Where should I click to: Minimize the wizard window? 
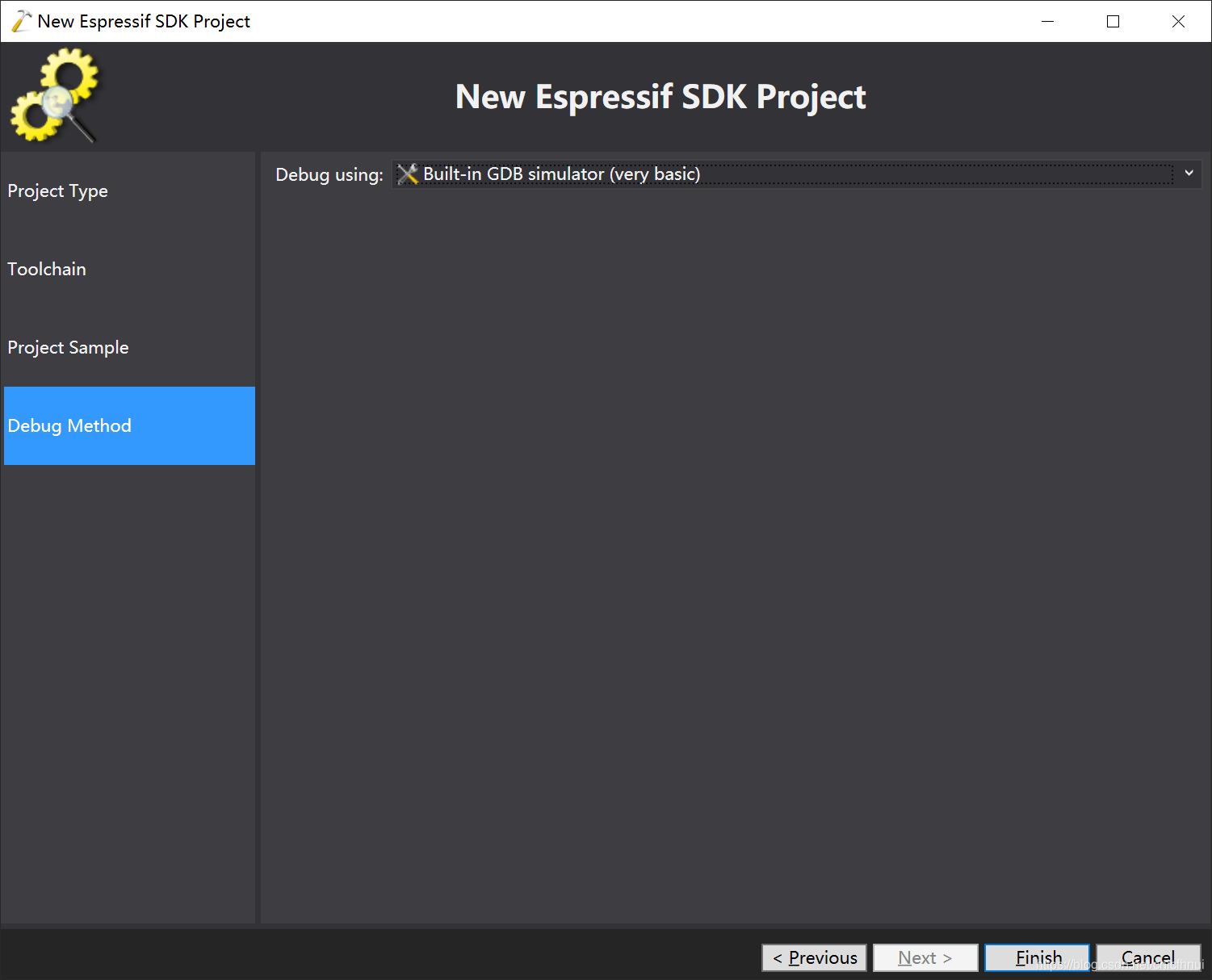coord(1047,21)
